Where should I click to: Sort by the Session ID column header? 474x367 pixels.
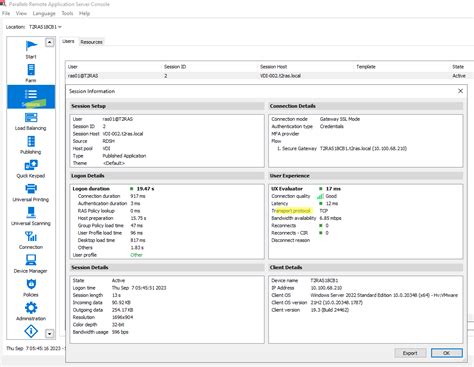(x=175, y=67)
